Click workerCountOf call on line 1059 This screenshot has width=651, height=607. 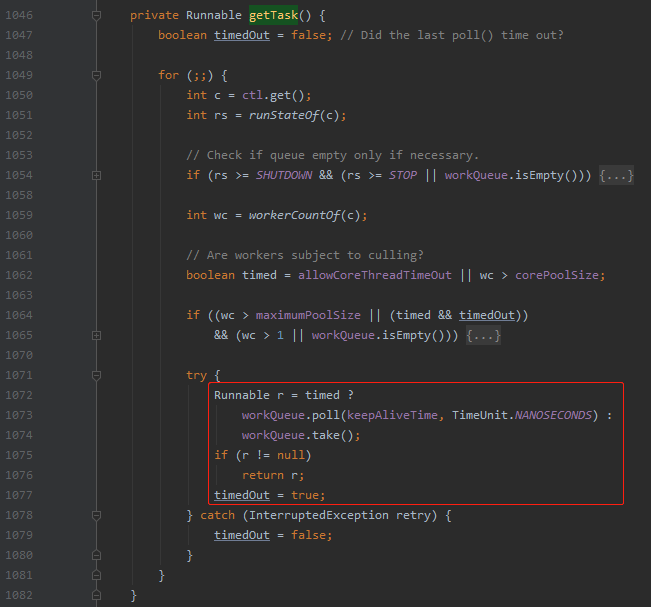click(294, 215)
